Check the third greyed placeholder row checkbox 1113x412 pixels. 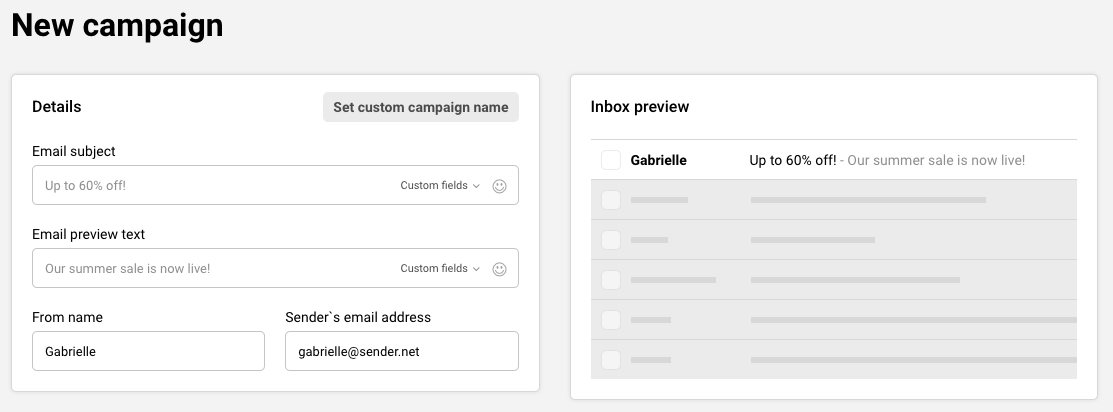coord(611,280)
